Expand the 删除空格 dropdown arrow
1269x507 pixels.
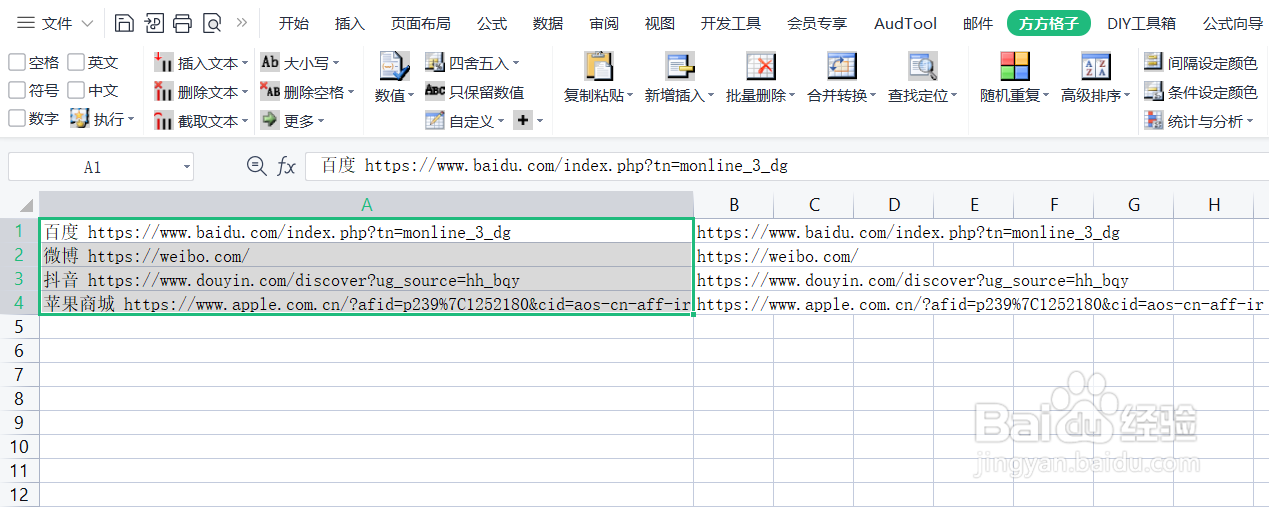[x=351, y=93]
